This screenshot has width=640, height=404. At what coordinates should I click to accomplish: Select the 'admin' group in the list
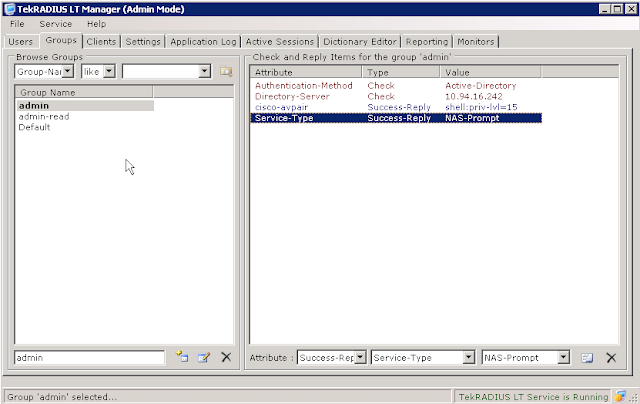pyautogui.click(x=84, y=106)
